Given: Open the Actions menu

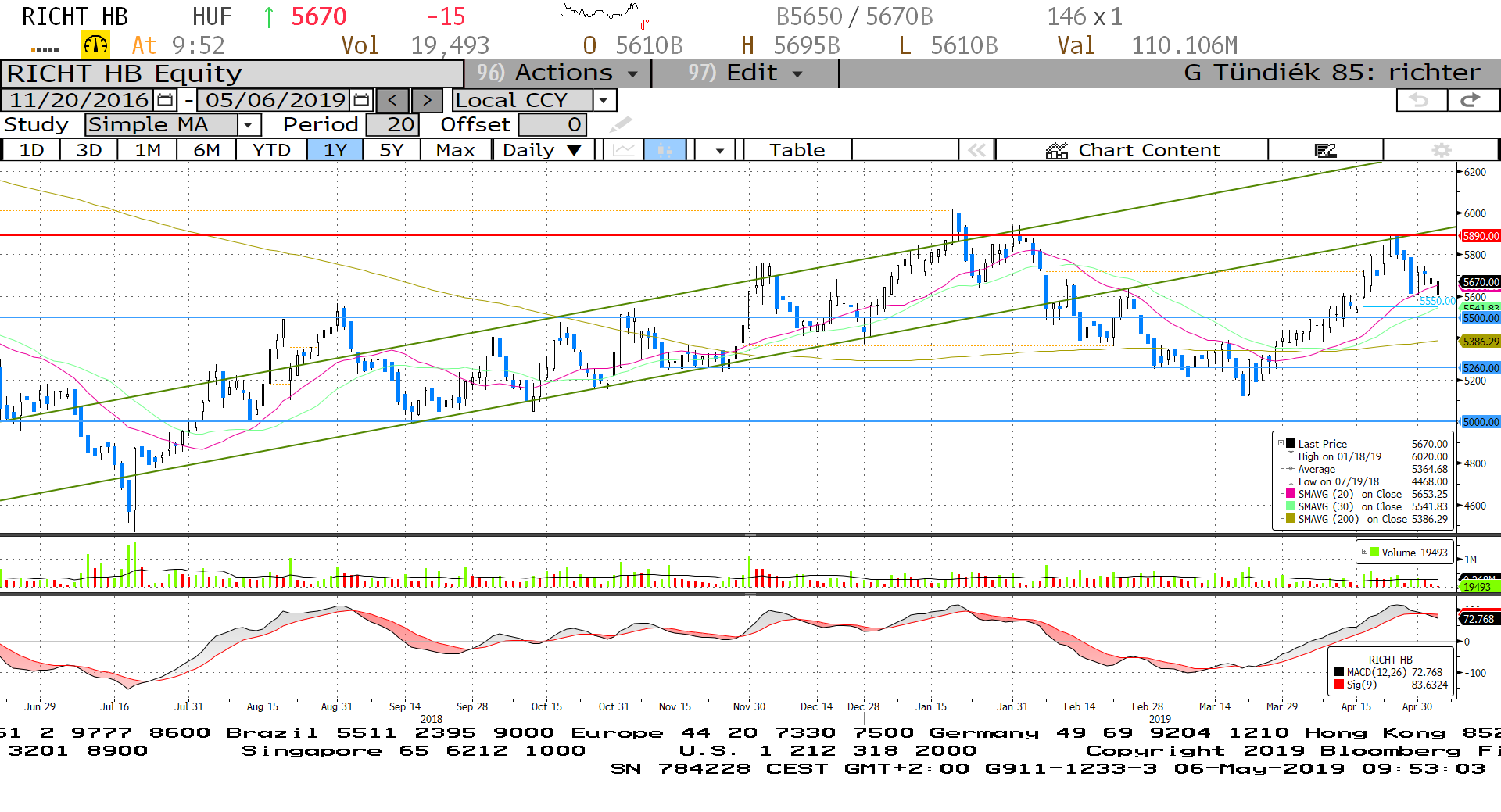Looking at the screenshot, I should click(557, 73).
